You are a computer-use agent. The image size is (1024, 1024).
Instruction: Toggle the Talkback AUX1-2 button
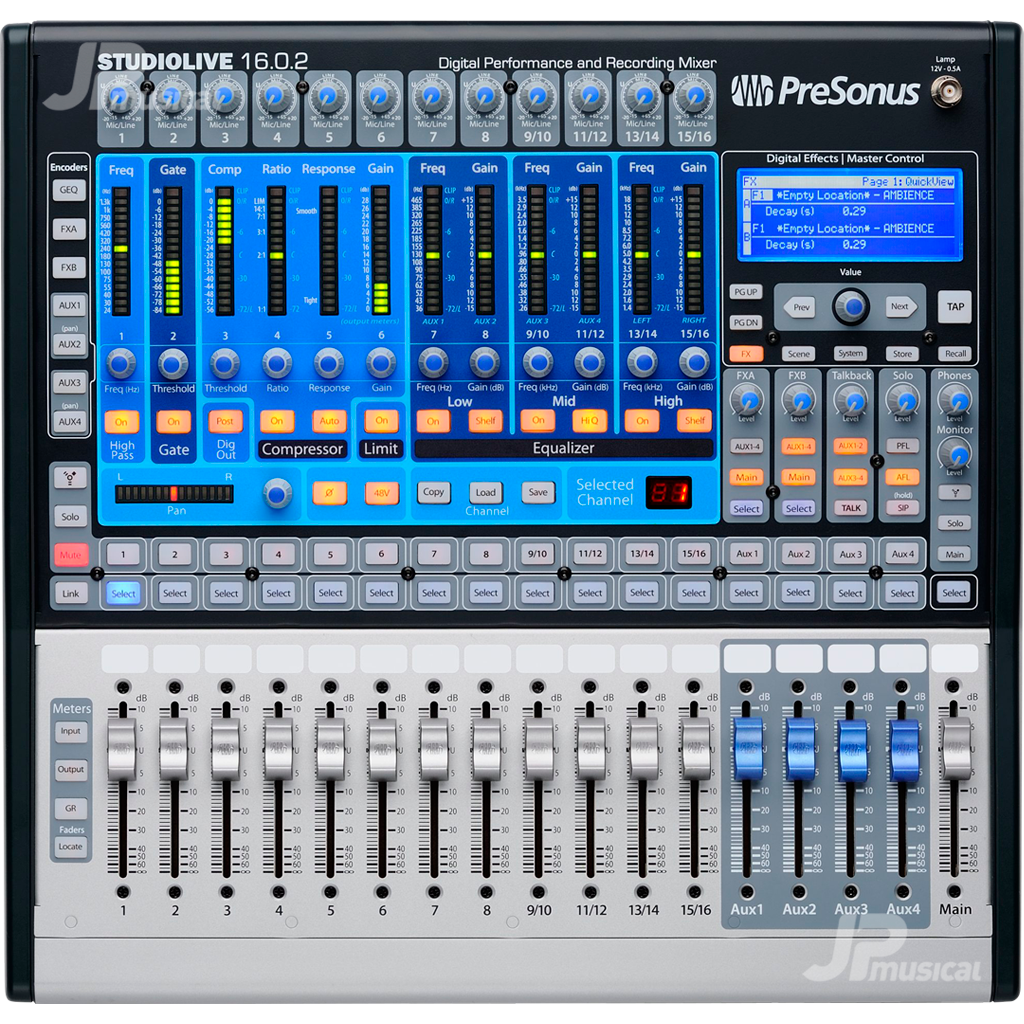click(850, 446)
